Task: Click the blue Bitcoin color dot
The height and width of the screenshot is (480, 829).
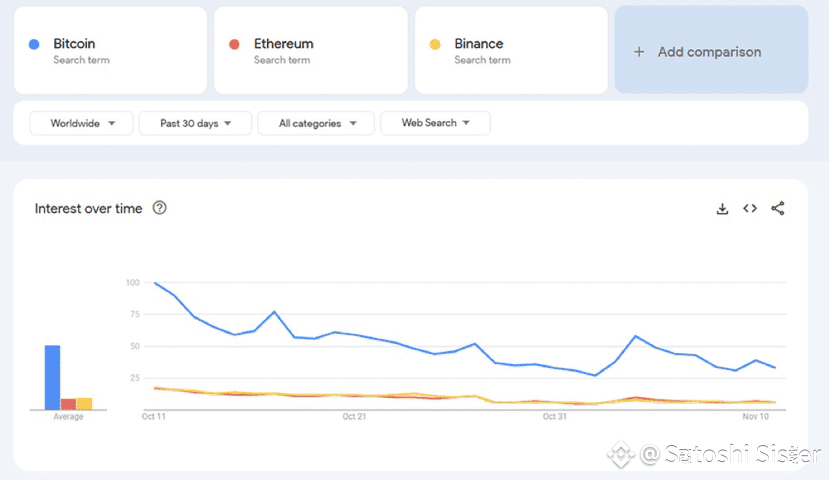Action: click(x=34, y=45)
